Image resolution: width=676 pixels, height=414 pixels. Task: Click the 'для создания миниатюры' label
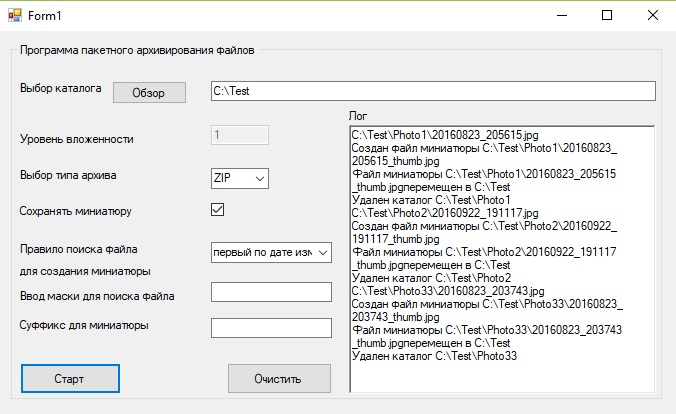(85, 272)
